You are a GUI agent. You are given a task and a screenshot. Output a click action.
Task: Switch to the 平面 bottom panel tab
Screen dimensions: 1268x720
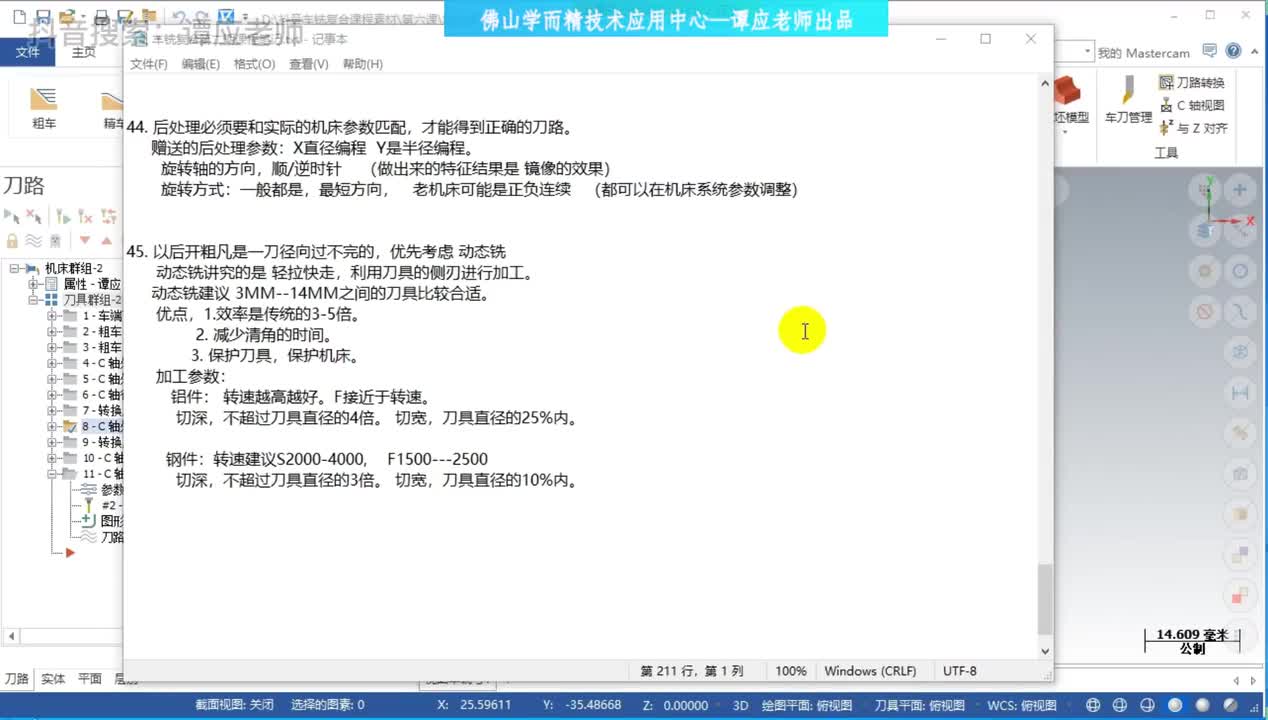point(90,678)
